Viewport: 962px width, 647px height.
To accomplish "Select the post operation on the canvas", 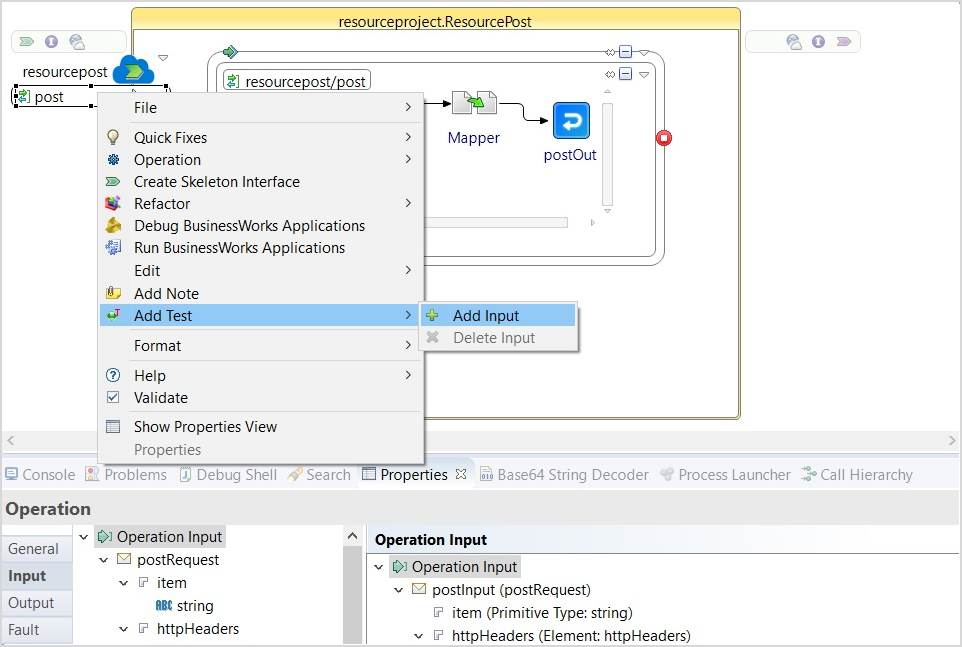I will click(49, 97).
